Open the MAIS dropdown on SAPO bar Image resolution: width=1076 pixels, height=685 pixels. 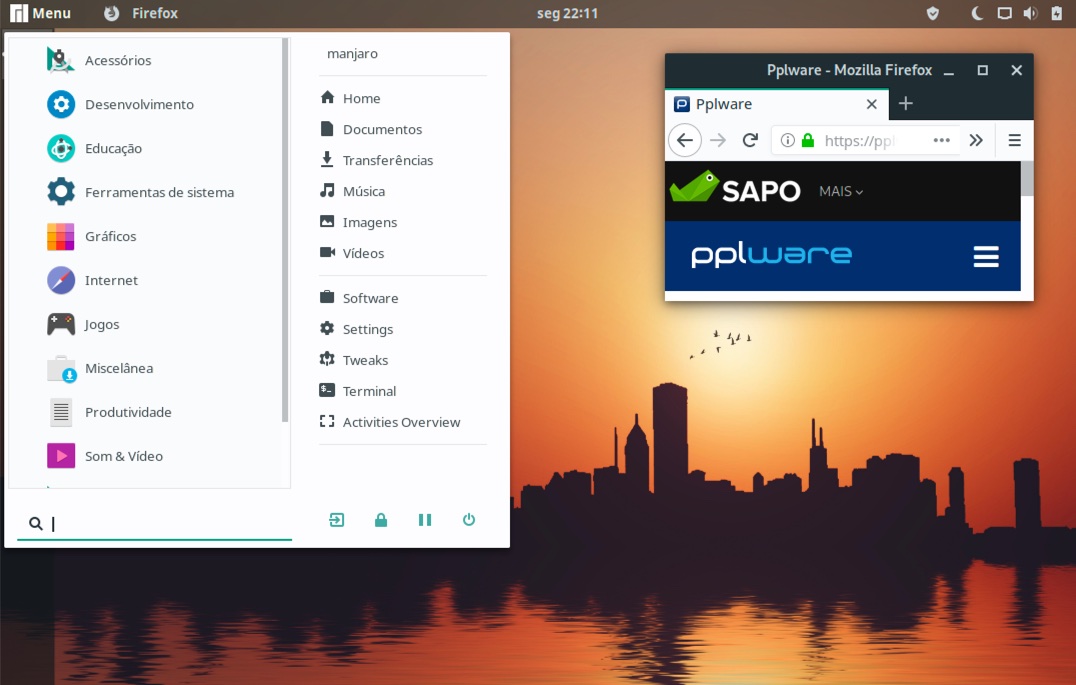[838, 191]
